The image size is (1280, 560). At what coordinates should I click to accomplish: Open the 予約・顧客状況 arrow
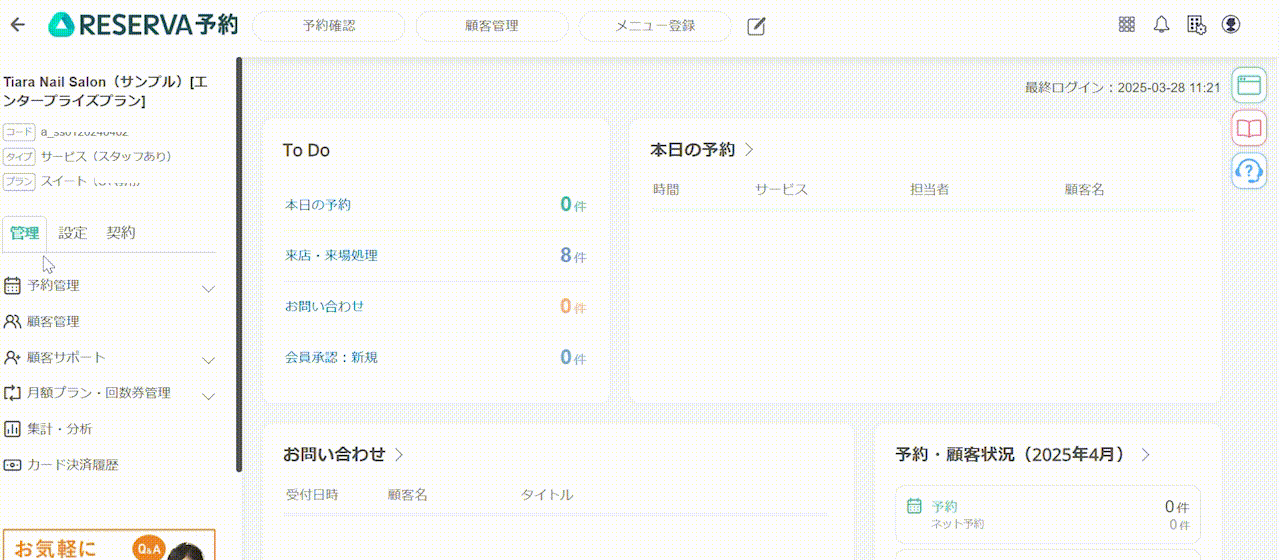[1145, 454]
